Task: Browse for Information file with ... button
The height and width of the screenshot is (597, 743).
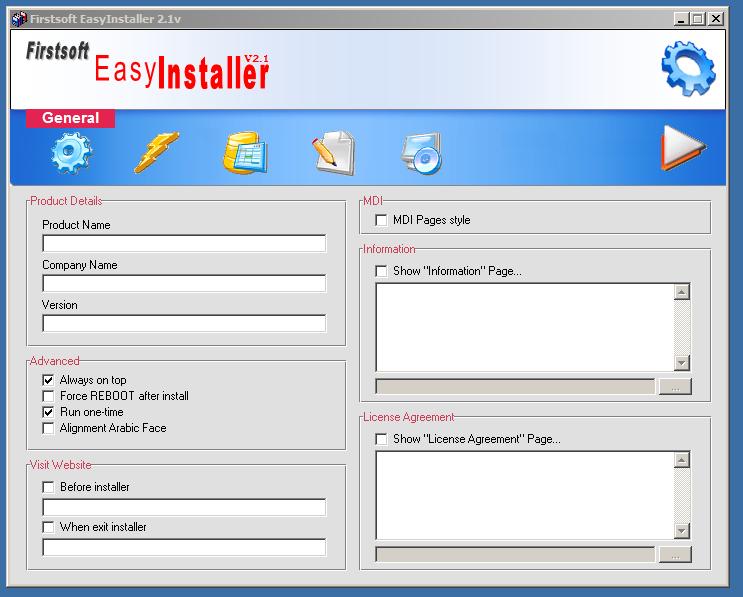Action: click(x=675, y=387)
